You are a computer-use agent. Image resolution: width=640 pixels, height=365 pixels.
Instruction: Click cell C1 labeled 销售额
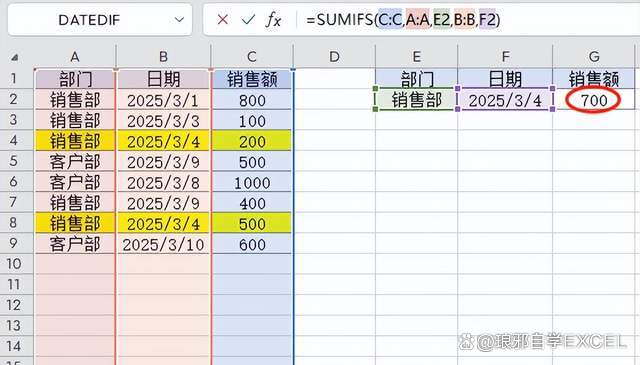[x=252, y=79]
